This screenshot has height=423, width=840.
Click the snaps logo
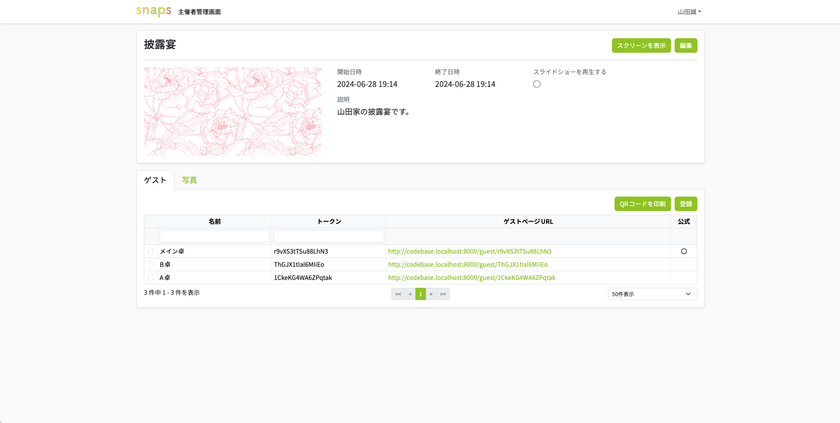[154, 11]
